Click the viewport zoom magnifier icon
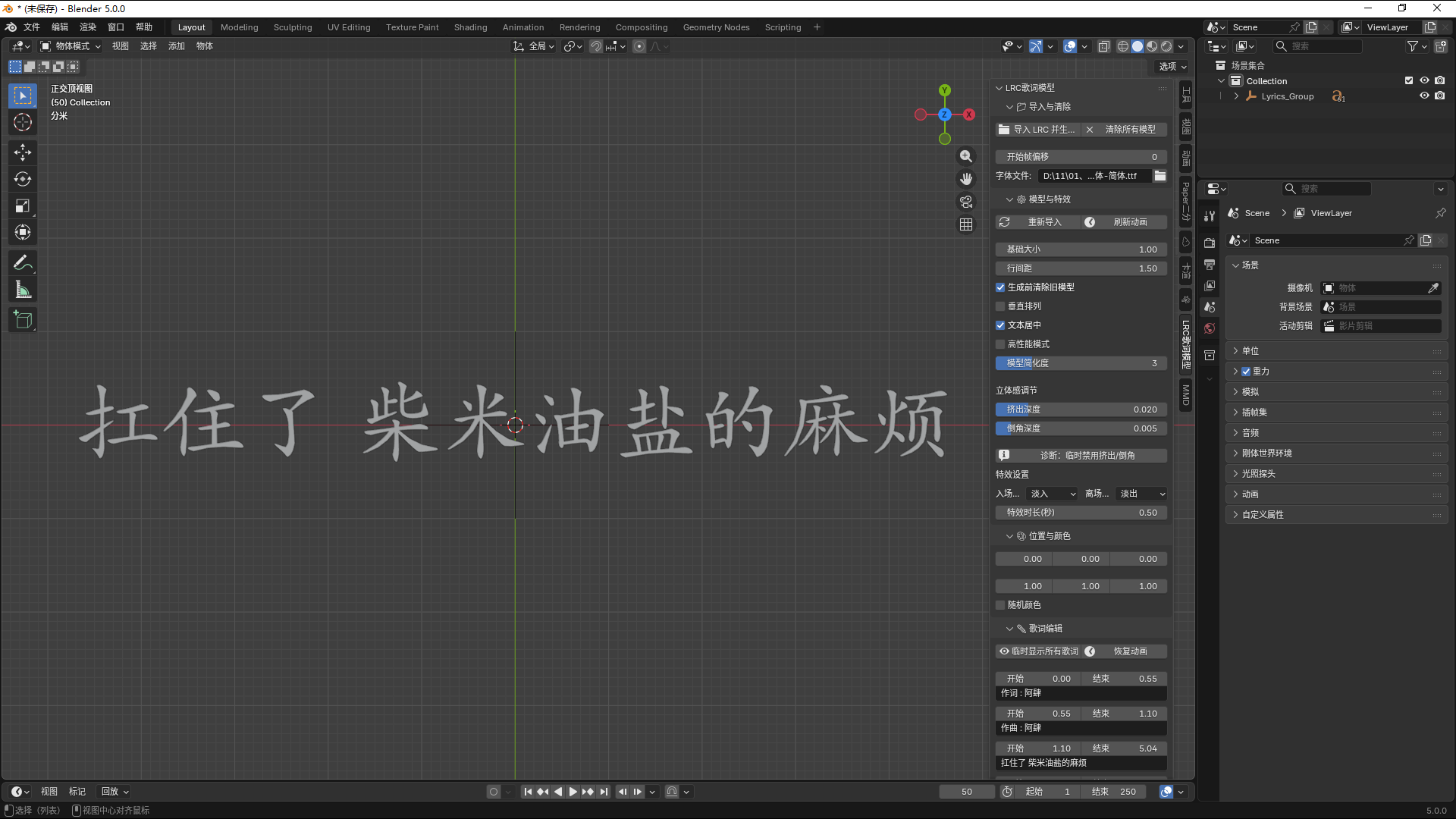The height and width of the screenshot is (819, 1456). 966,156
